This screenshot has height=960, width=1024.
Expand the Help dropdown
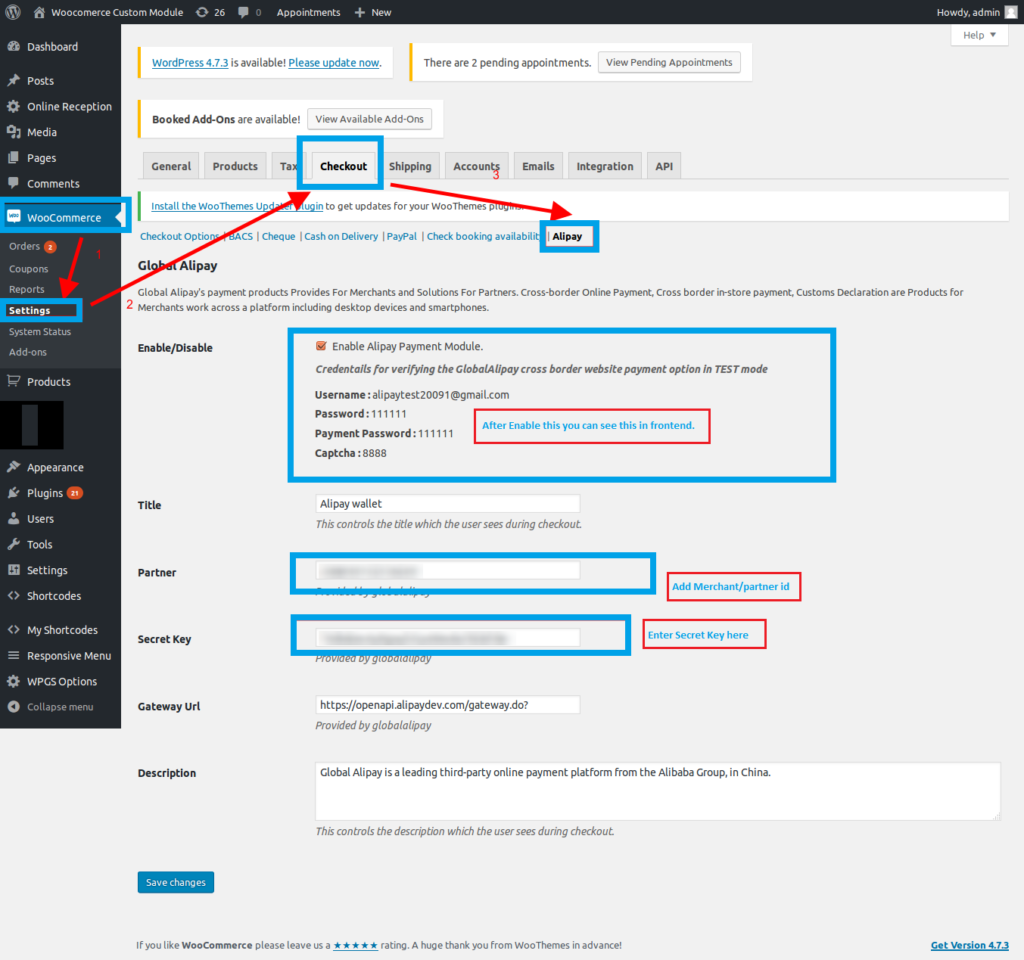[x=979, y=35]
